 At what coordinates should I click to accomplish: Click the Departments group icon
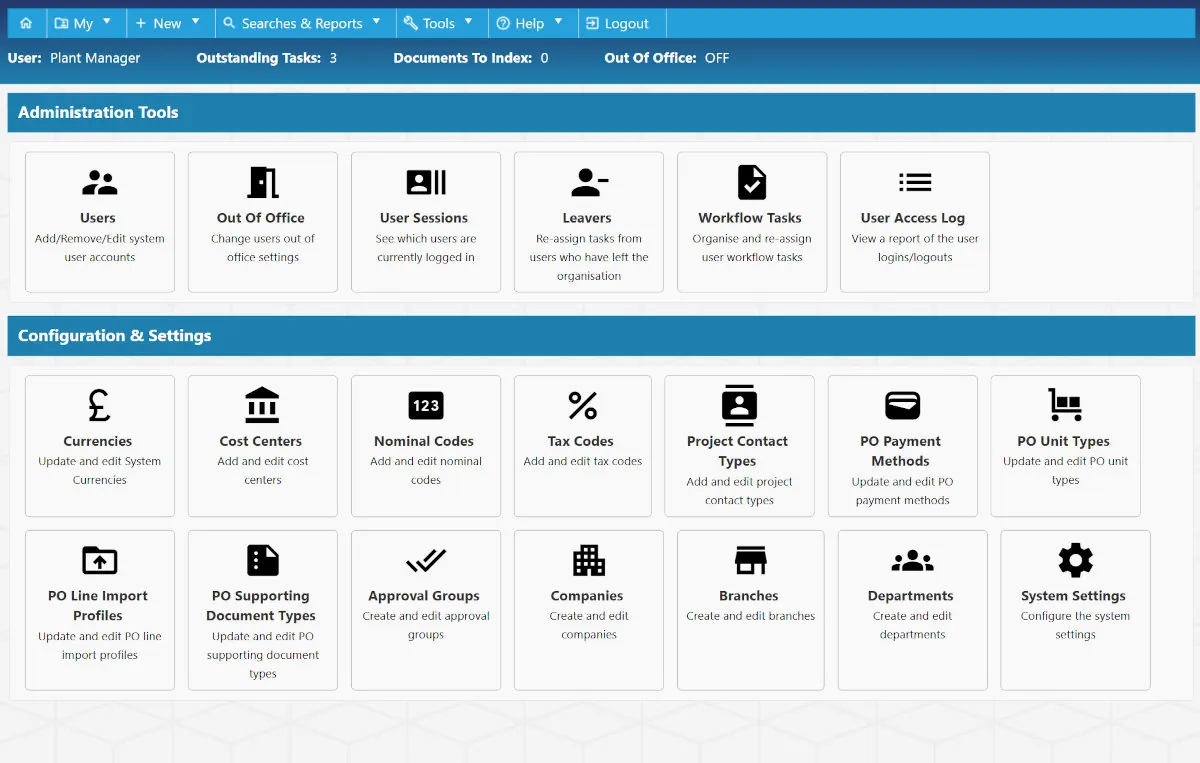912,561
